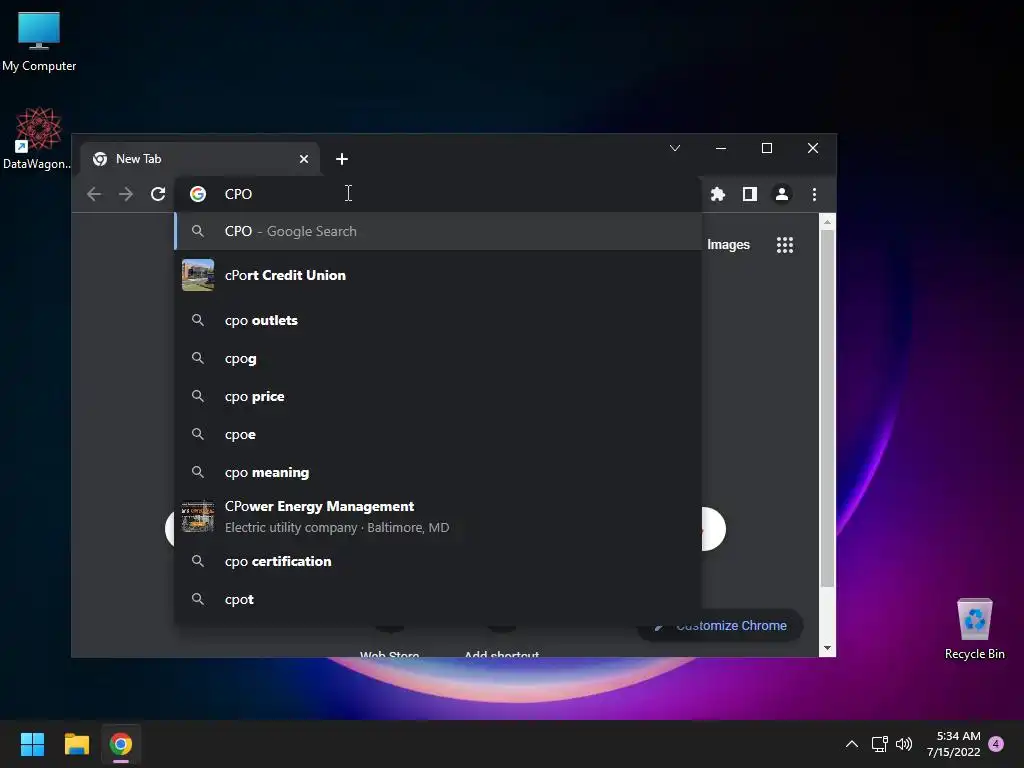This screenshot has height=768, width=1024.
Task: Click the Customize Chrome button
Action: (x=720, y=626)
